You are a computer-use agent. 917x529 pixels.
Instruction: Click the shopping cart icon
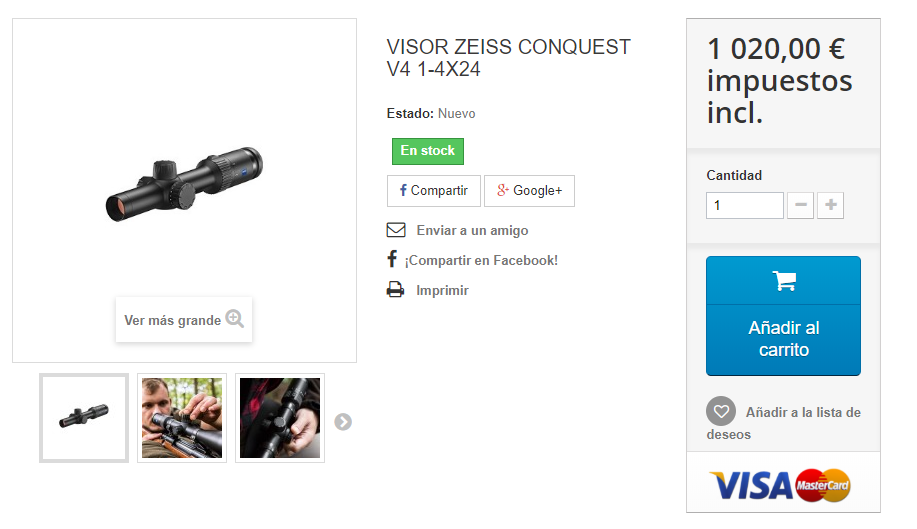(784, 281)
